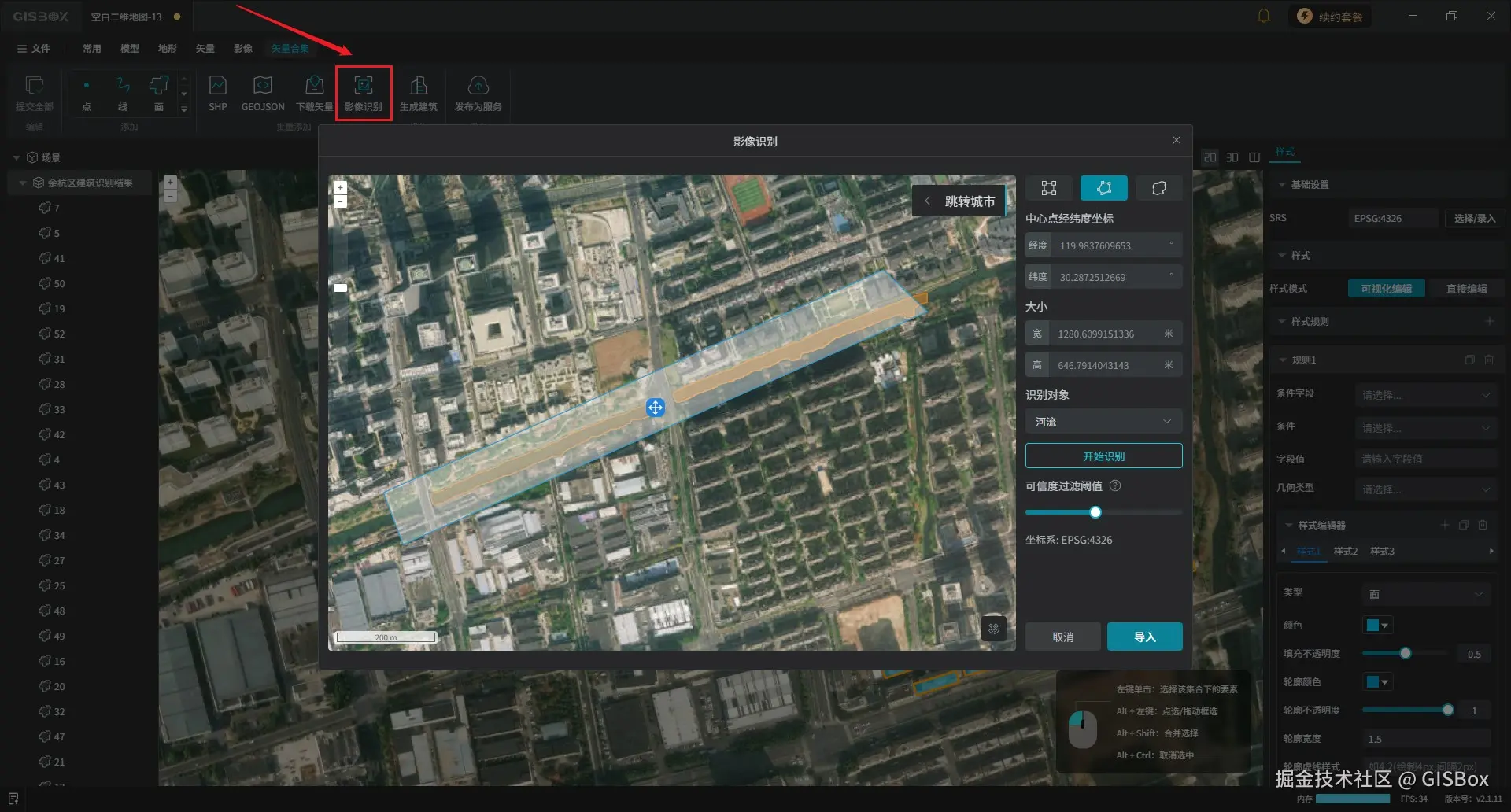1511x812 pixels.
Task: Delete the style in 样式编辑器
Action: pos(1483,525)
